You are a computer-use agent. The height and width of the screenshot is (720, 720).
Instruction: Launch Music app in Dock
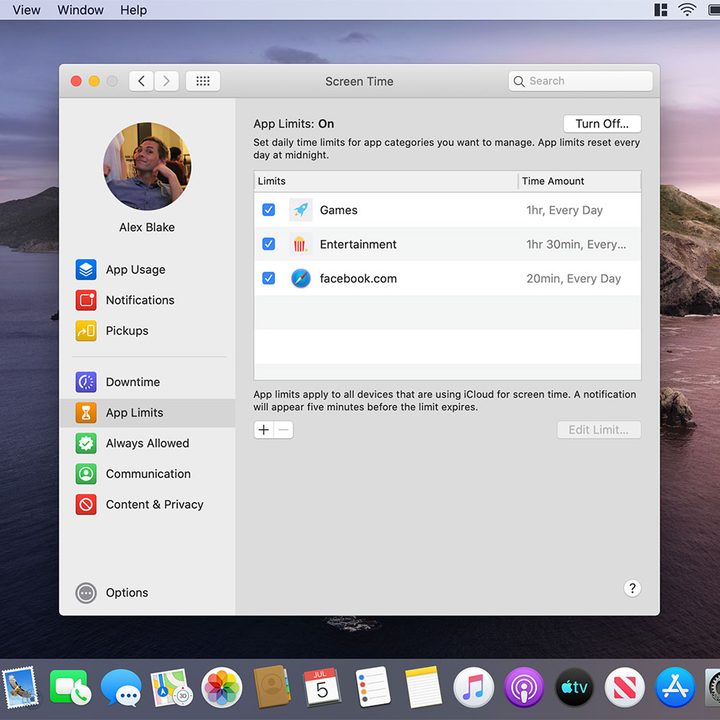(x=473, y=687)
